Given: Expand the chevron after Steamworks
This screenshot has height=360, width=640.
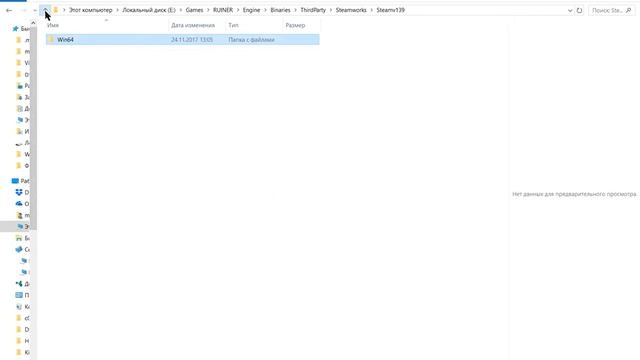Looking at the screenshot, I should coord(371,10).
